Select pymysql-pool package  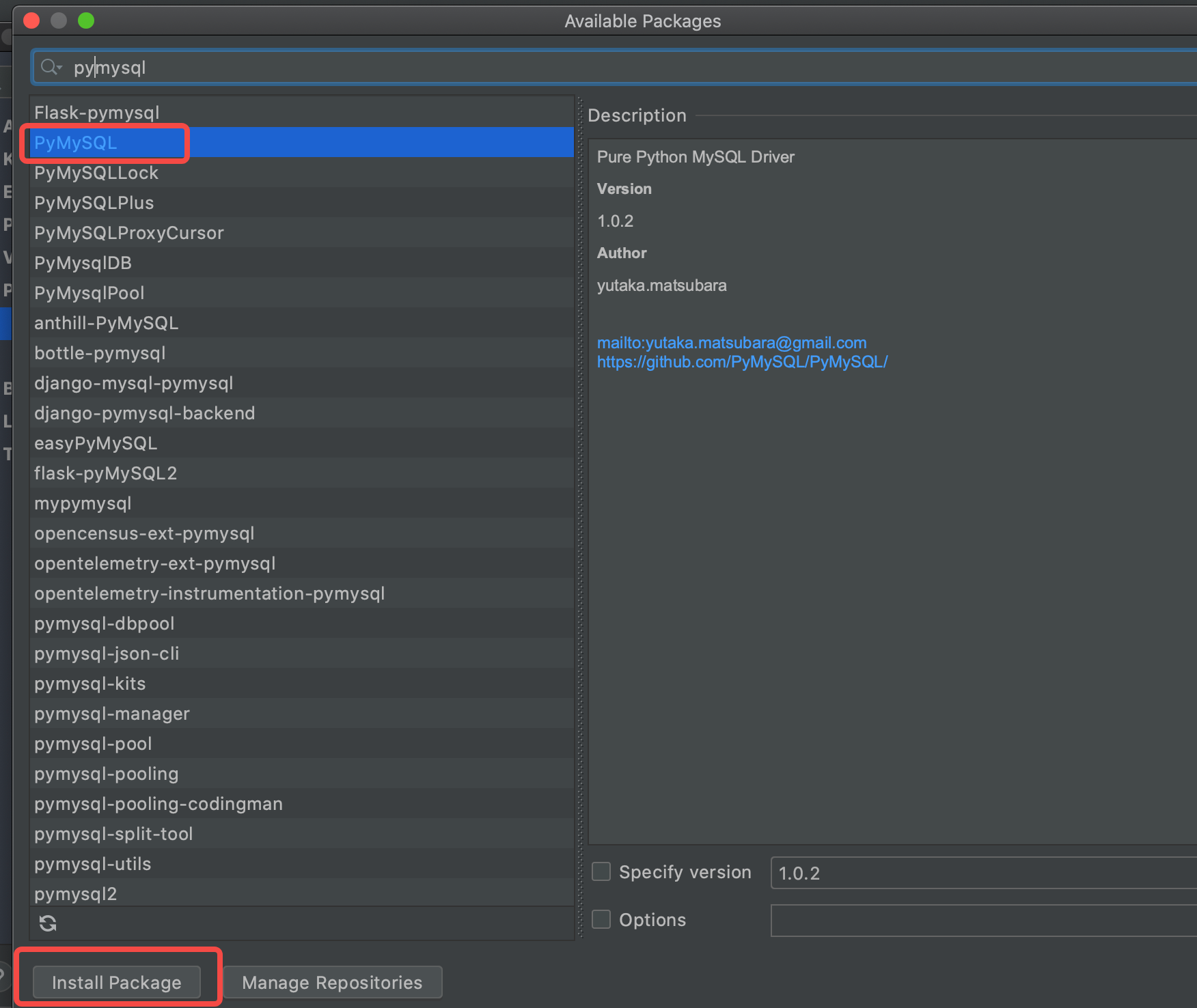tap(302, 743)
